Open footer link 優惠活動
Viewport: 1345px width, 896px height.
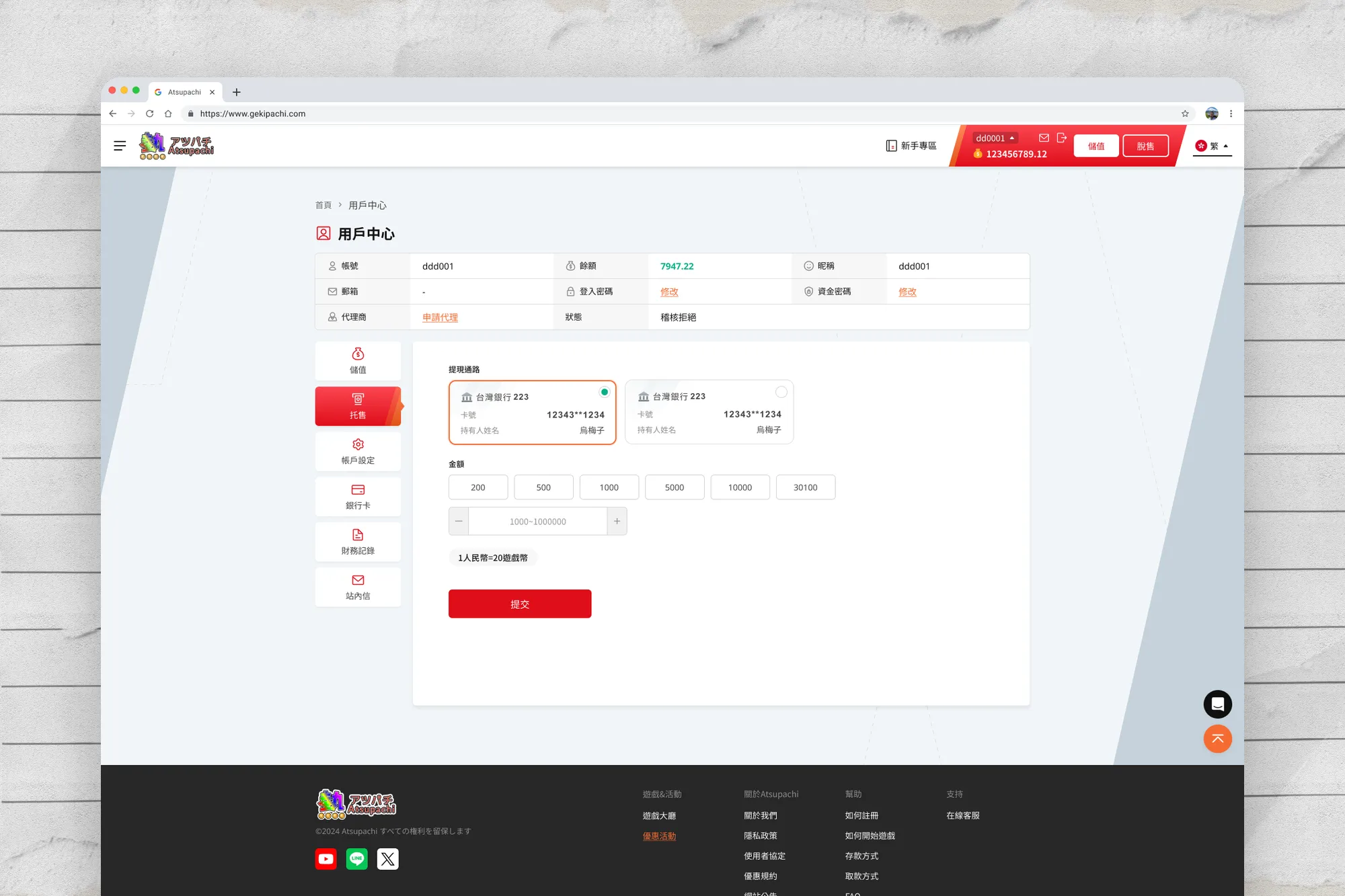point(659,836)
